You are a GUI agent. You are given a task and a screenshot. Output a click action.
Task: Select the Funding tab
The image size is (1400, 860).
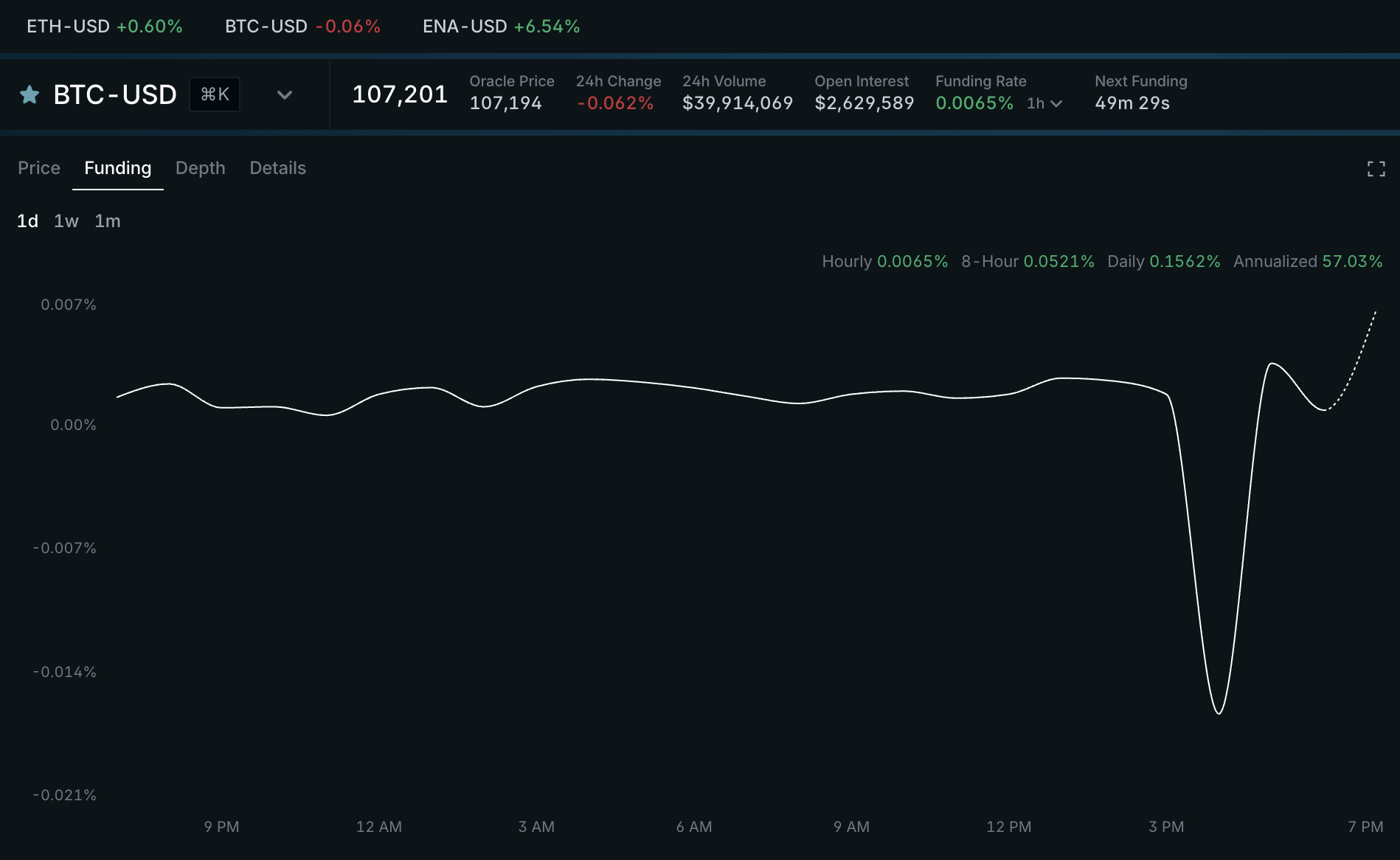(x=118, y=168)
